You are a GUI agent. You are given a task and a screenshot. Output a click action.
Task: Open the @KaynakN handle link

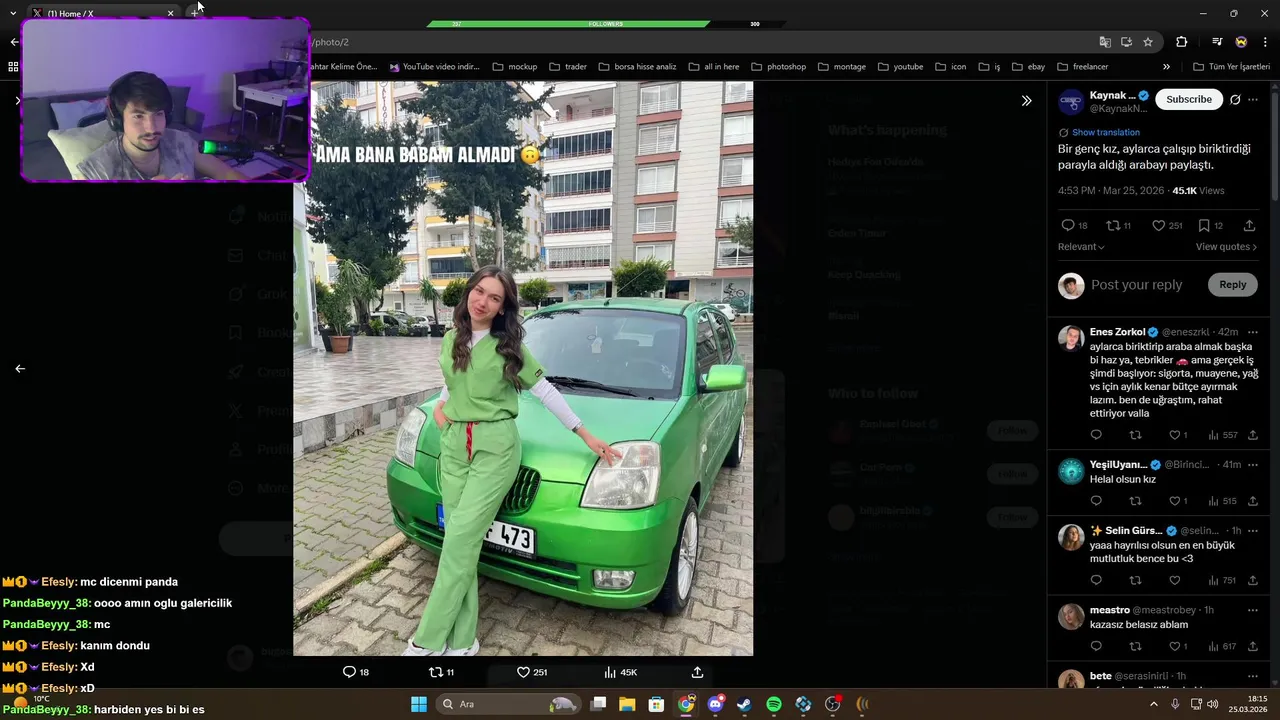click(1118, 109)
